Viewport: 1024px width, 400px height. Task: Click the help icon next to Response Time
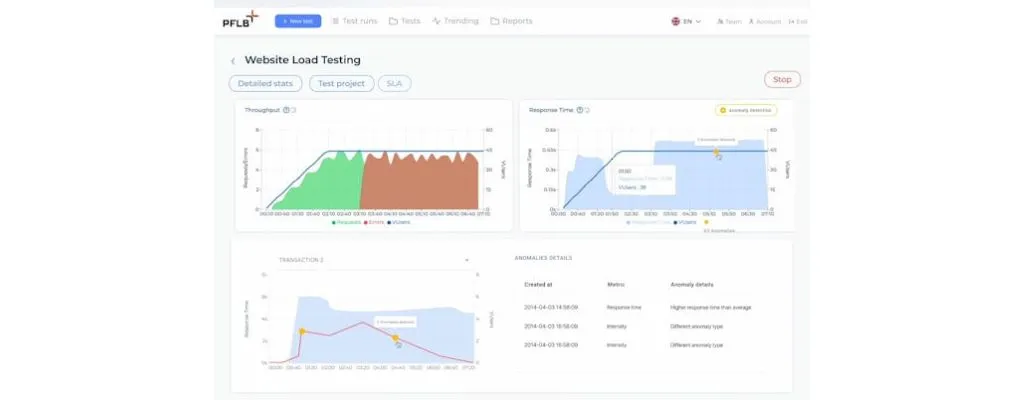[x=580, y=110]
